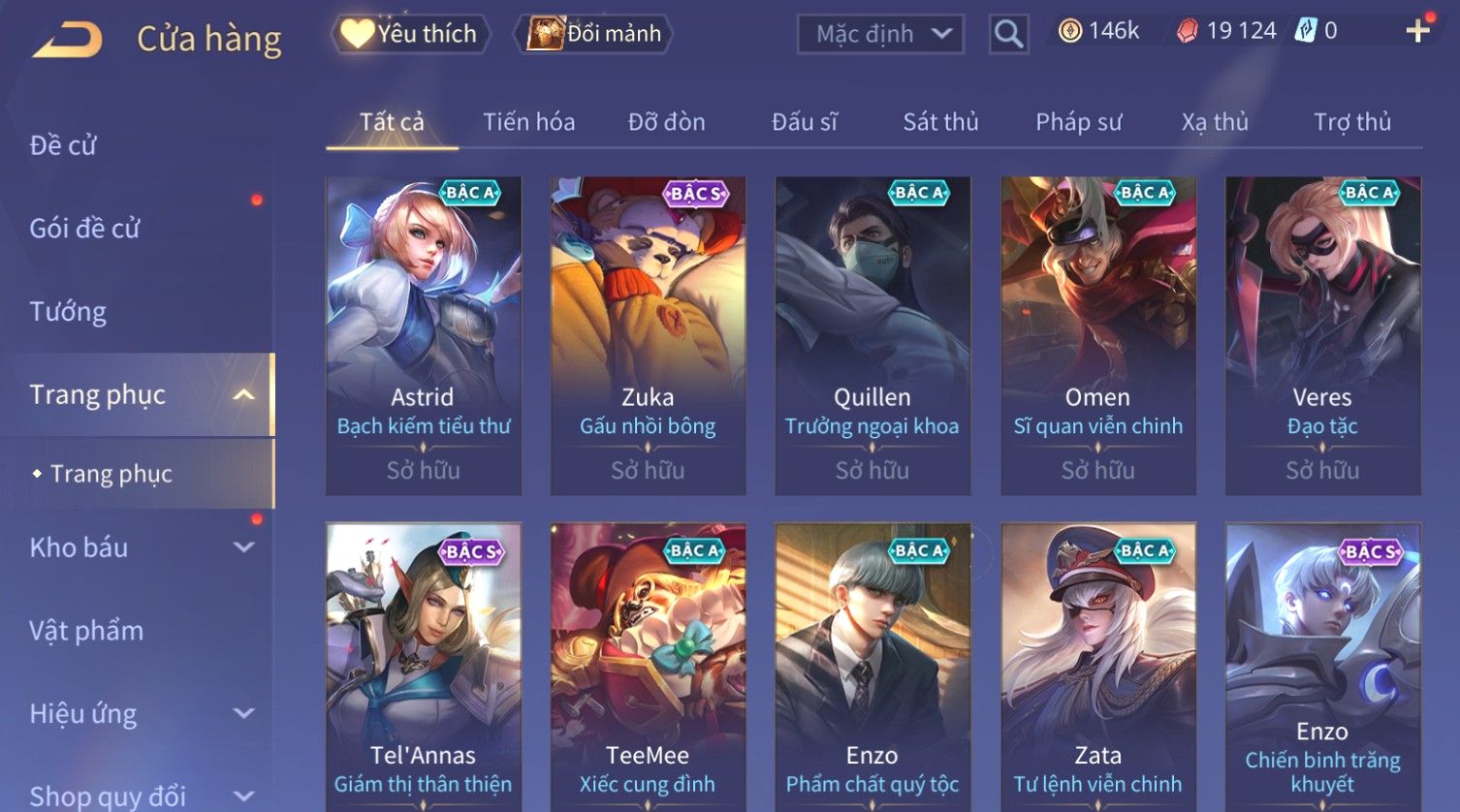Click the blue voucher ticket icon
The width and height of the screenshot is (1460, 812).
[1305, 32]
